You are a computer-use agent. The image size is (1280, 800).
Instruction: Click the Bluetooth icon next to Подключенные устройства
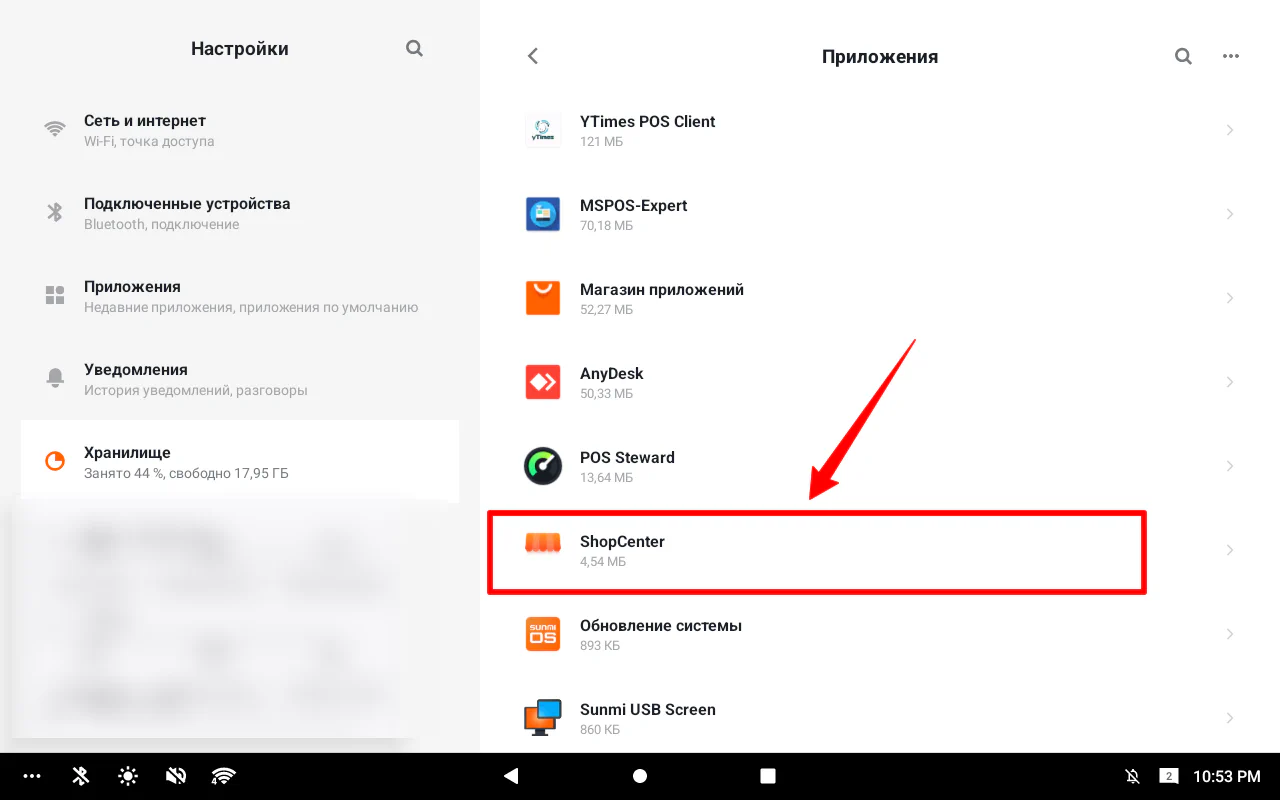(55, 212)
